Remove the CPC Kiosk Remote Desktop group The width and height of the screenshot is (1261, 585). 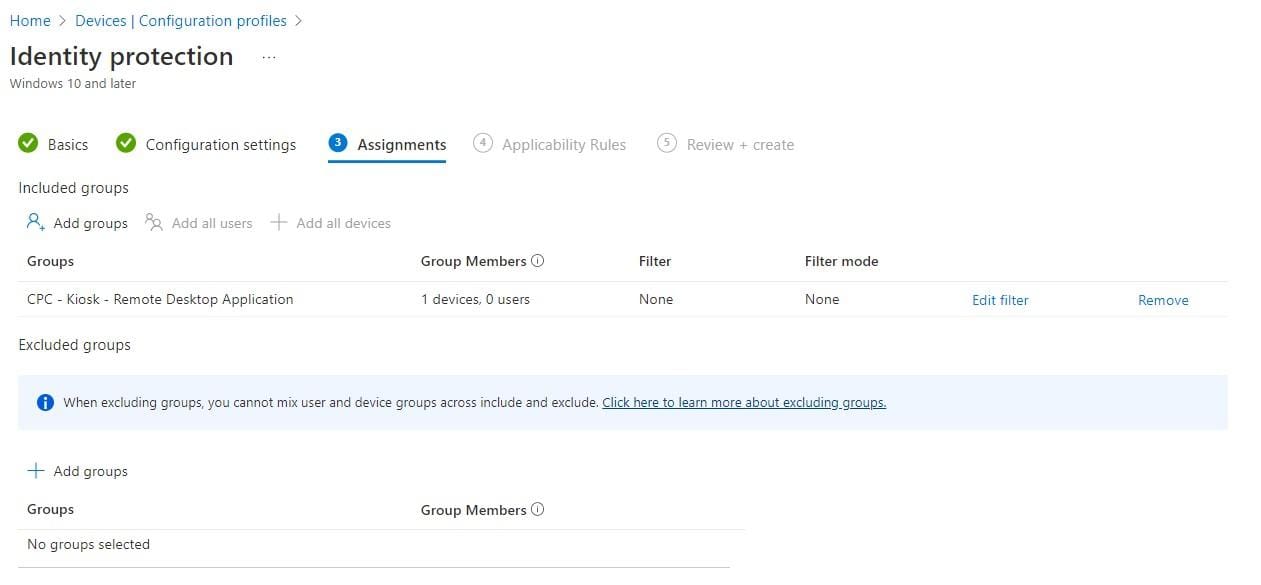[x=1163, y=300]
